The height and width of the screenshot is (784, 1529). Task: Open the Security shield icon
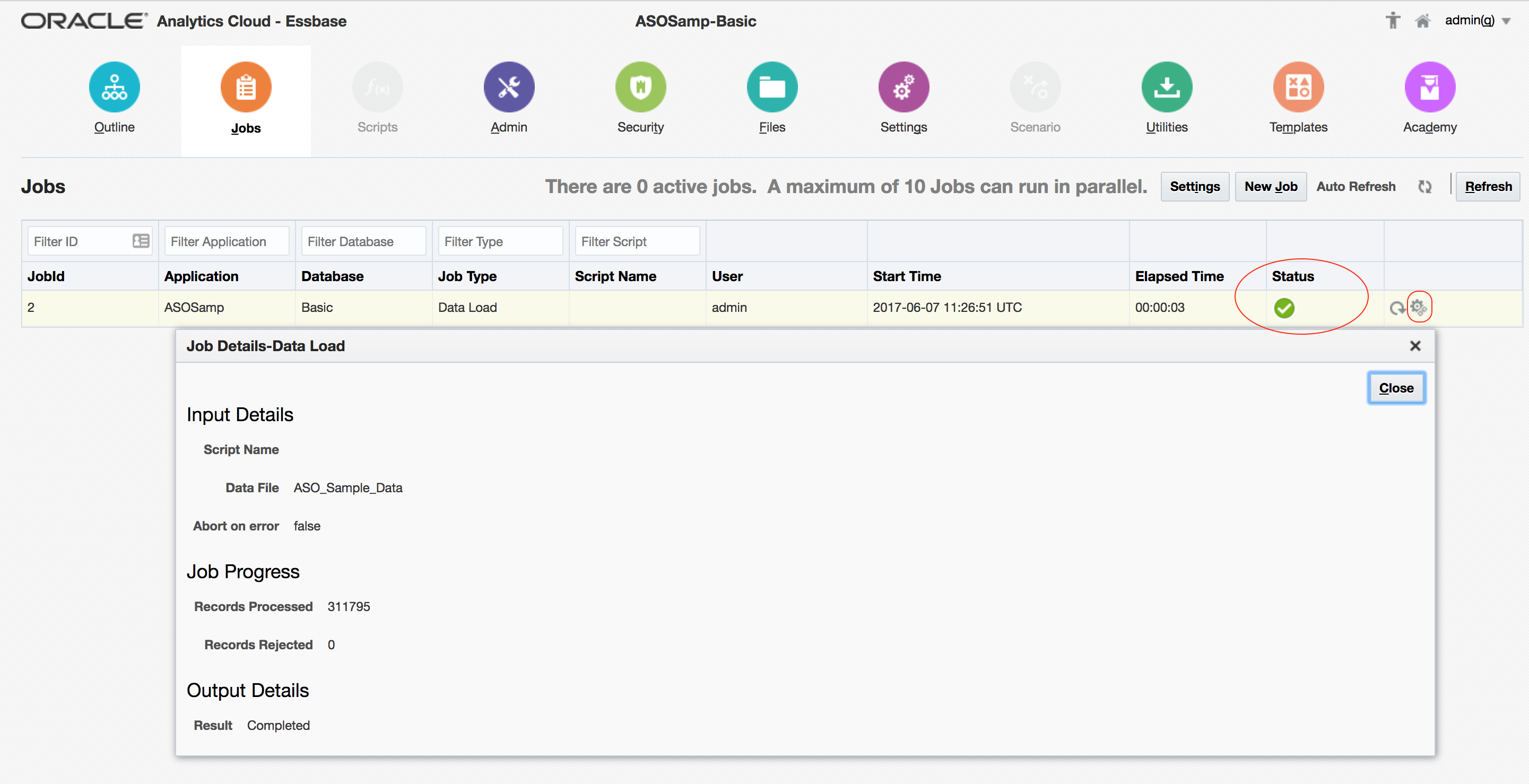pos(640,87)
